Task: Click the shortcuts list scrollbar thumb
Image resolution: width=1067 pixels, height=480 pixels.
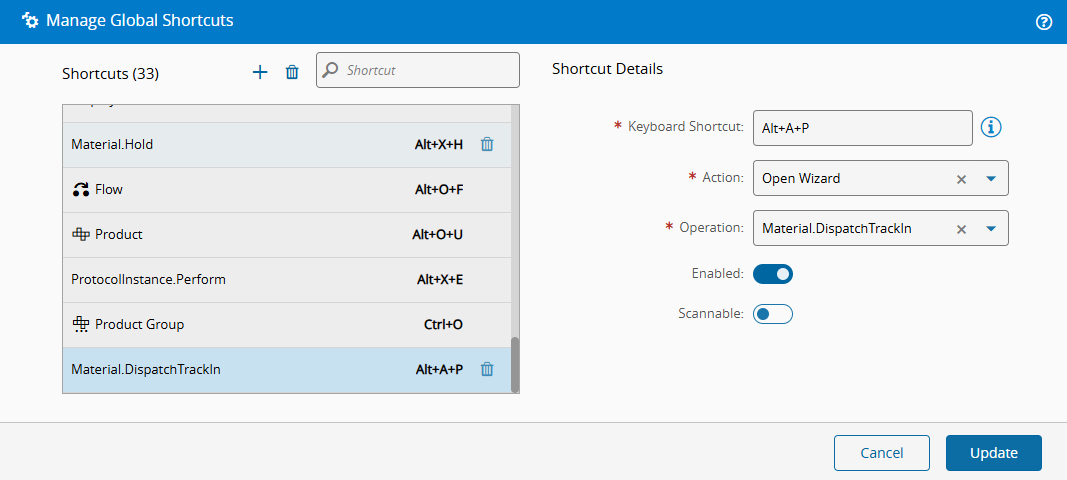Action: (x=515, y=364)
